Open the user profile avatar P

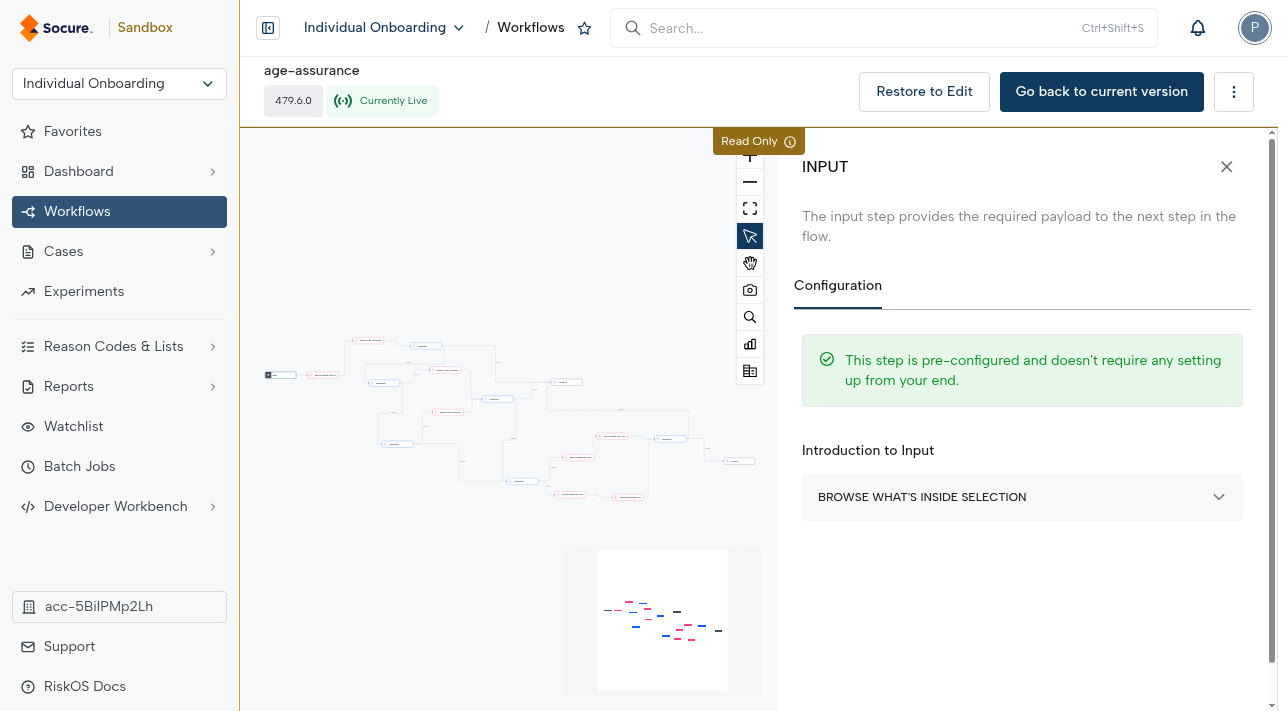point(1254,28)
